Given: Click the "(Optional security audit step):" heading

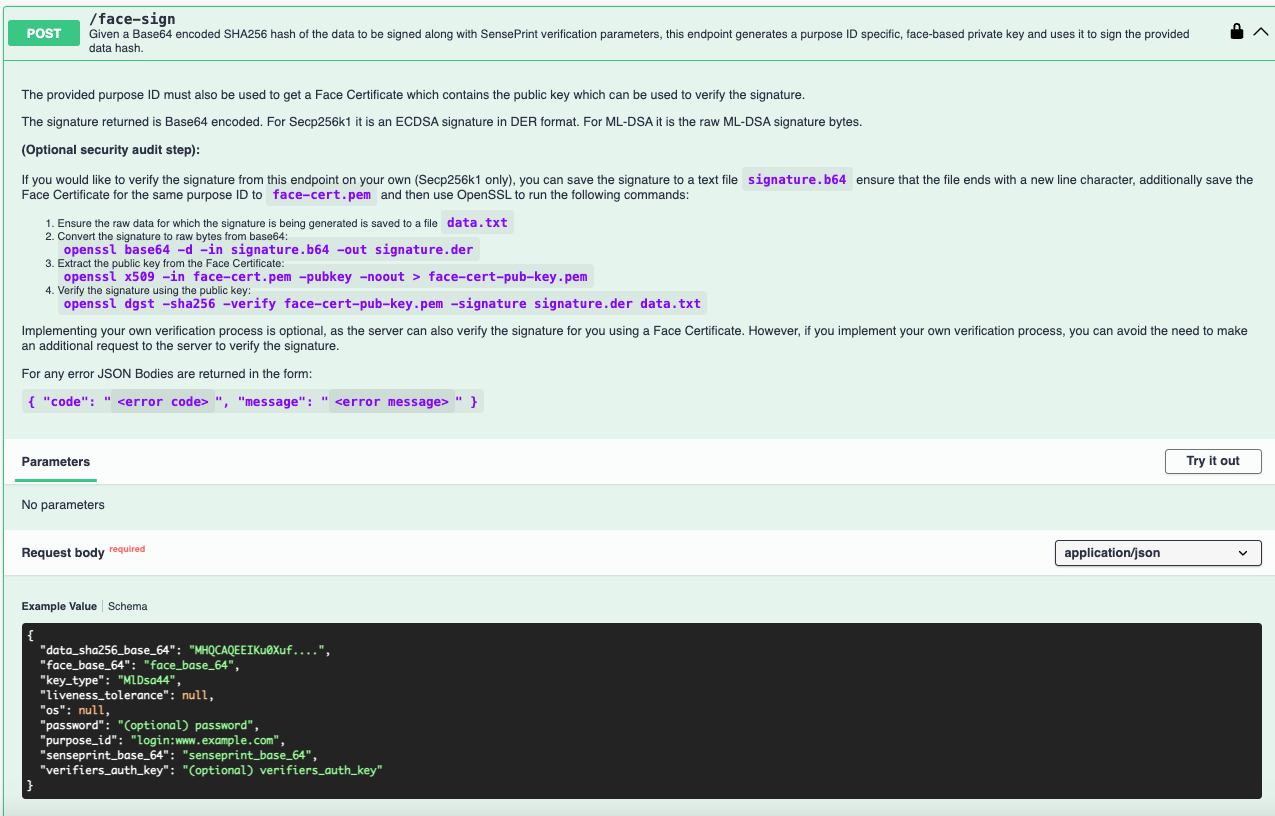Looking at the screenshot, I should [111, 150].
